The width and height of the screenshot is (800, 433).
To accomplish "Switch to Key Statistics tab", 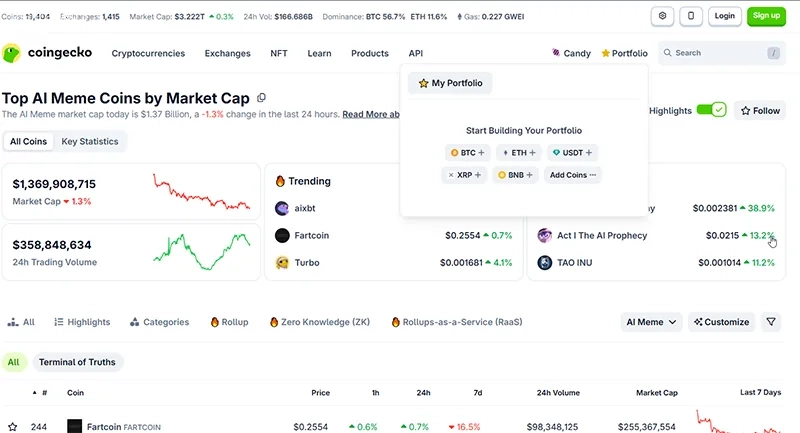I will (x=90, y=141).
